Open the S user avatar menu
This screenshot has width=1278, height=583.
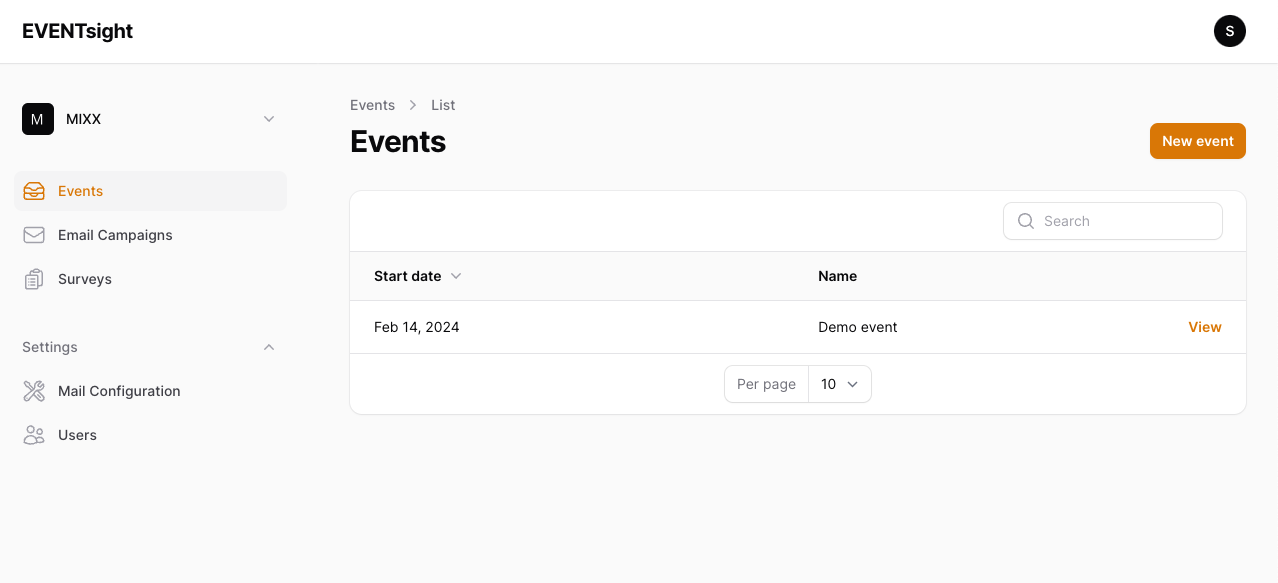pos(1229,31)
